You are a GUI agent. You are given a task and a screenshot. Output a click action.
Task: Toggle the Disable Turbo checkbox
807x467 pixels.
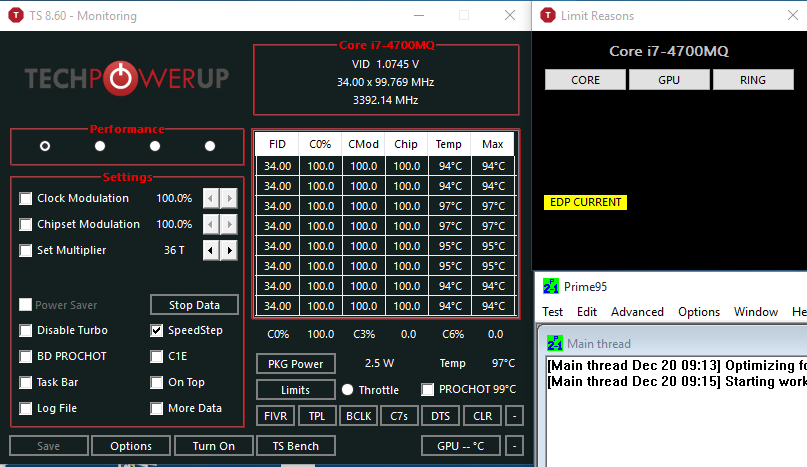[25, 330]
